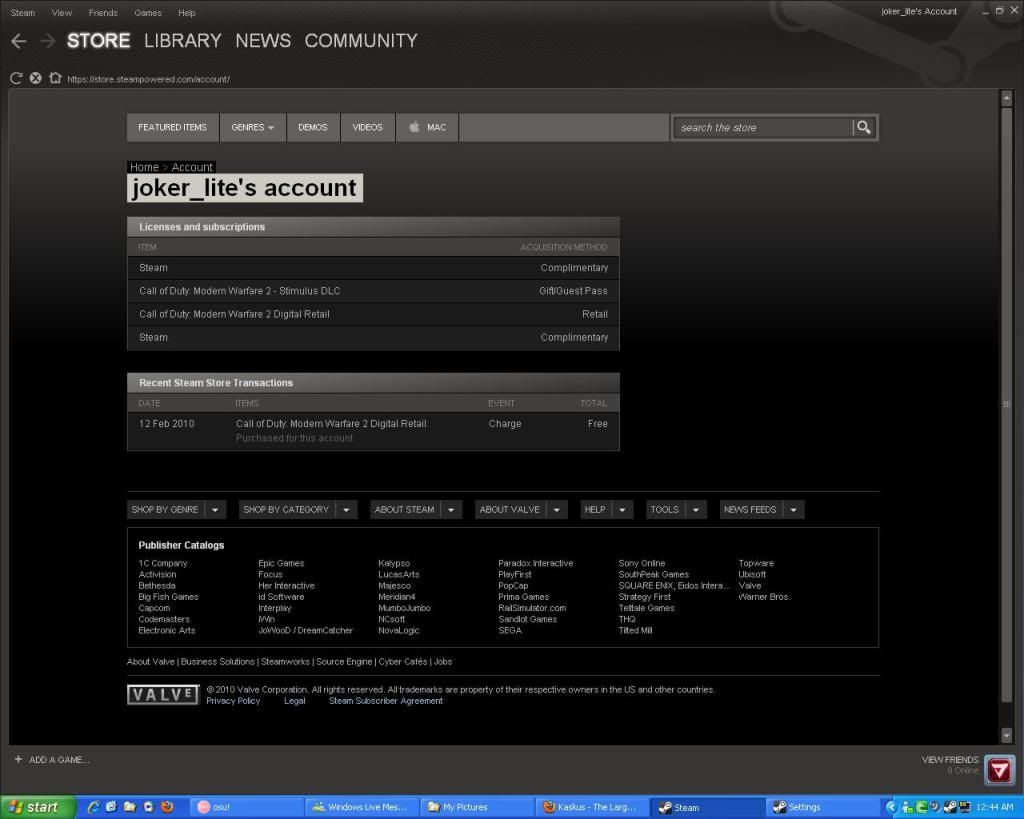Open the Steam menu

click(23, 12)
